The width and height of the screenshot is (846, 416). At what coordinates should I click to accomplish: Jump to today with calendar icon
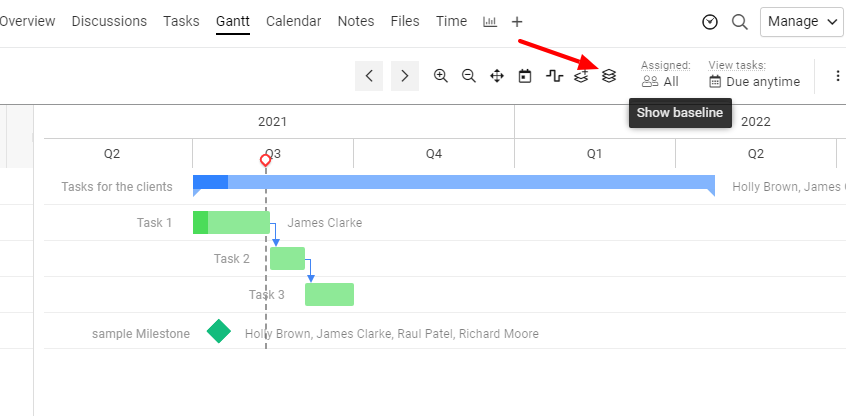[x=525, y=76]
